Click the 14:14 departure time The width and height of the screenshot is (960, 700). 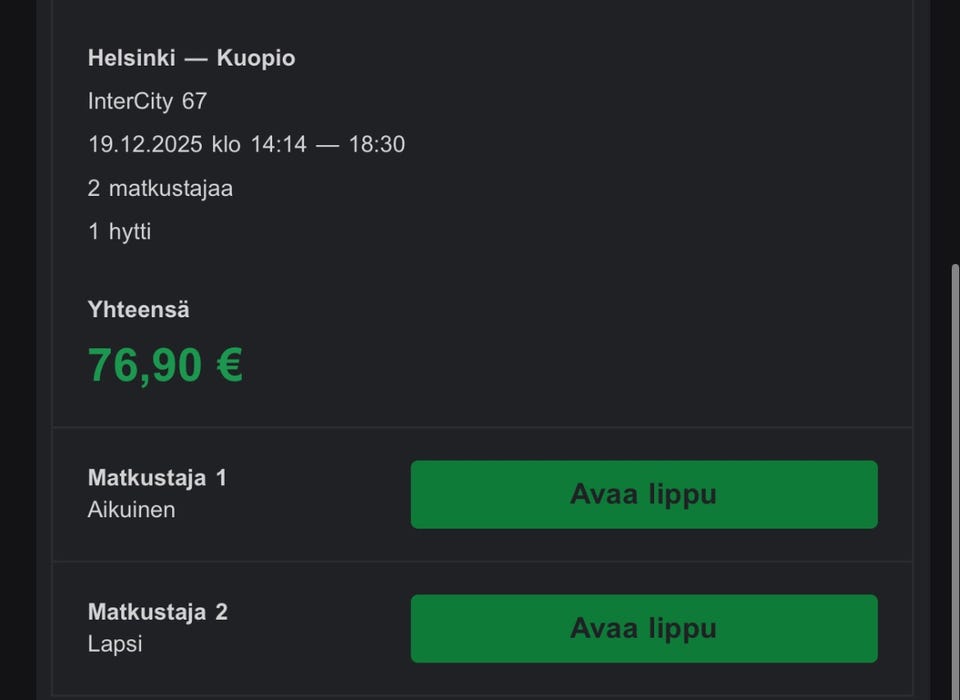click(x=278, y=144)
